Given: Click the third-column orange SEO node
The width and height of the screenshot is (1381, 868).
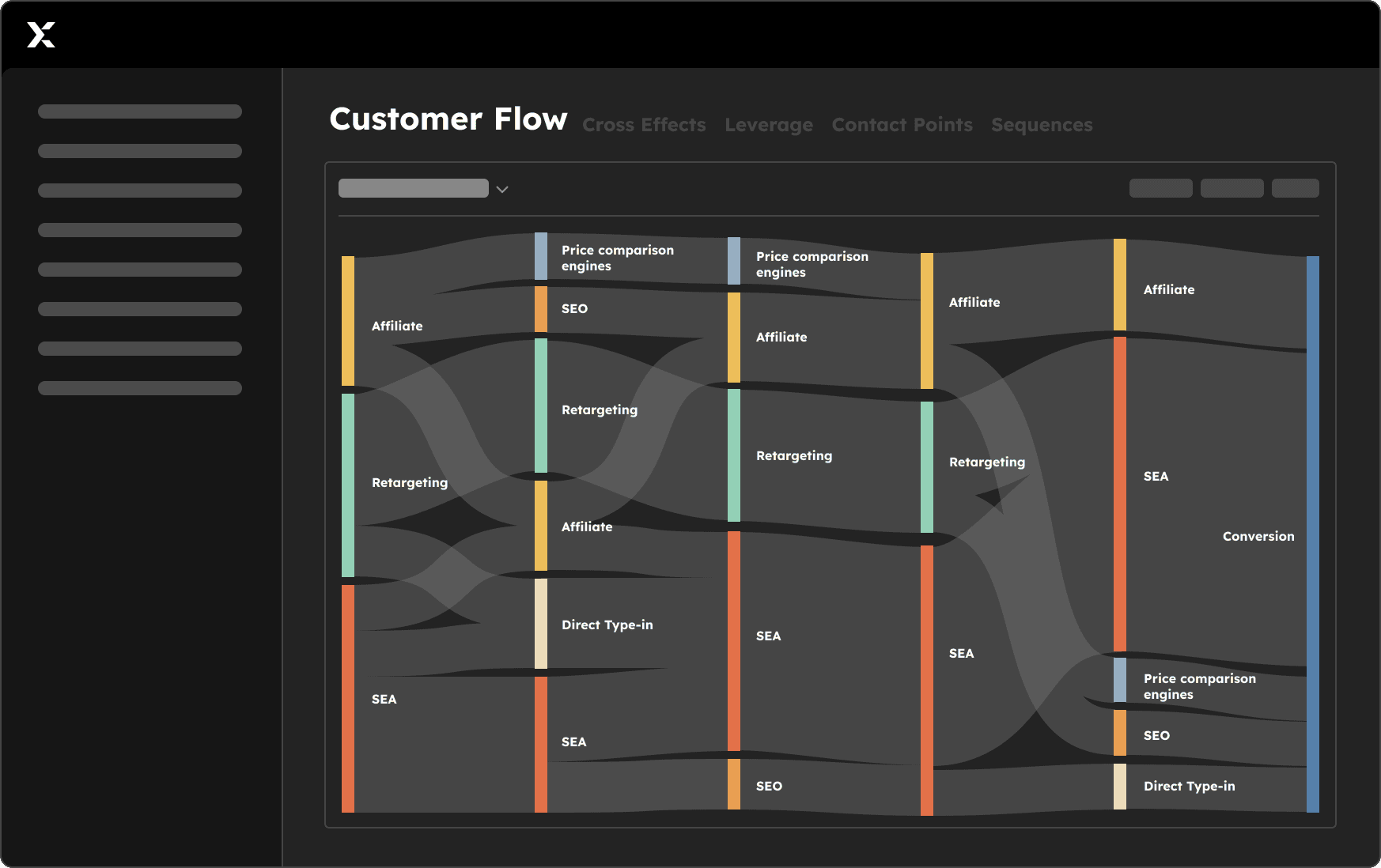Looking at the screenshot, I should pos(734,784).
